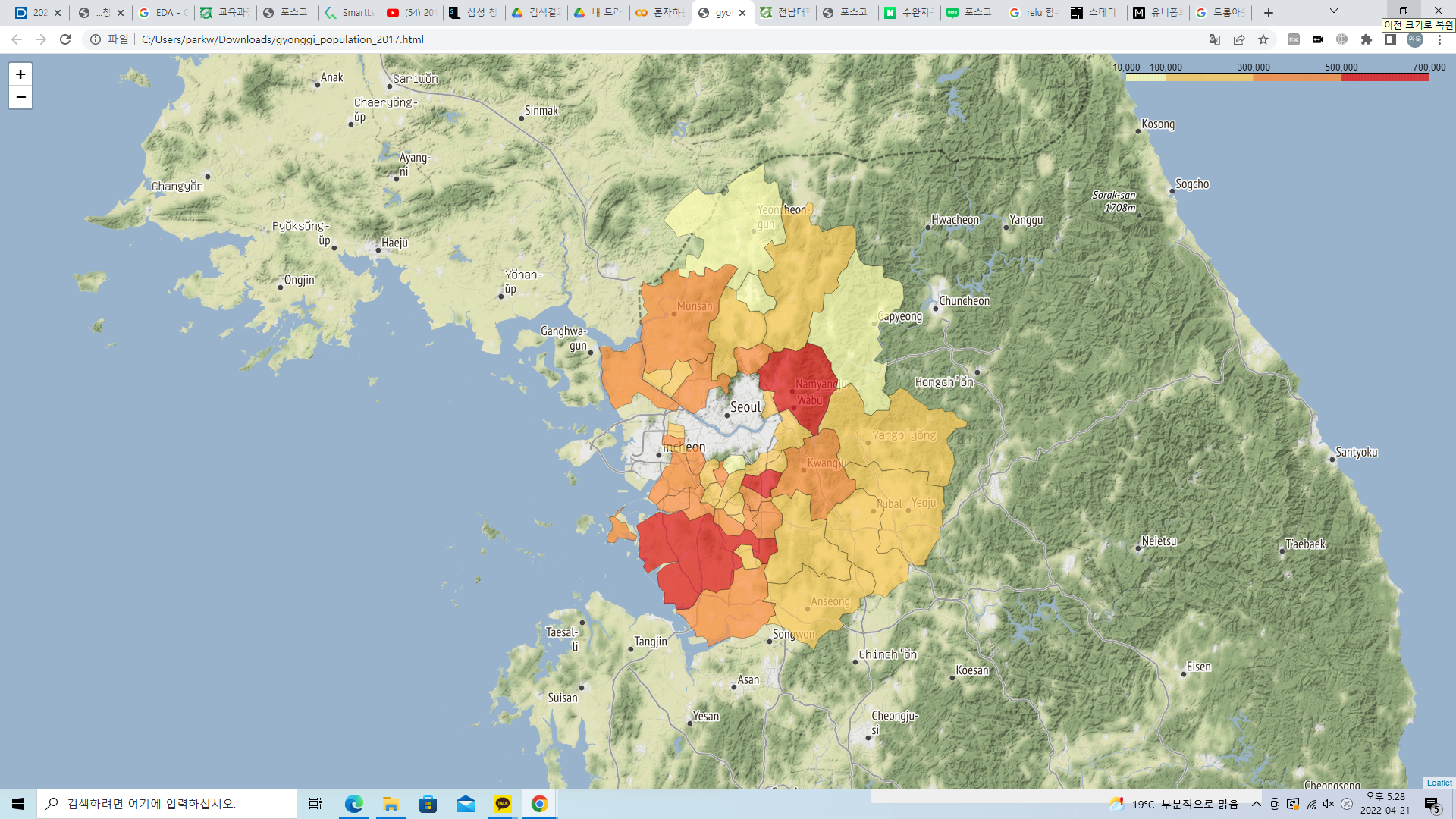Zoom in on the Leaflet map
This screenshot has width=1456, height=819.
pos(20,74)
